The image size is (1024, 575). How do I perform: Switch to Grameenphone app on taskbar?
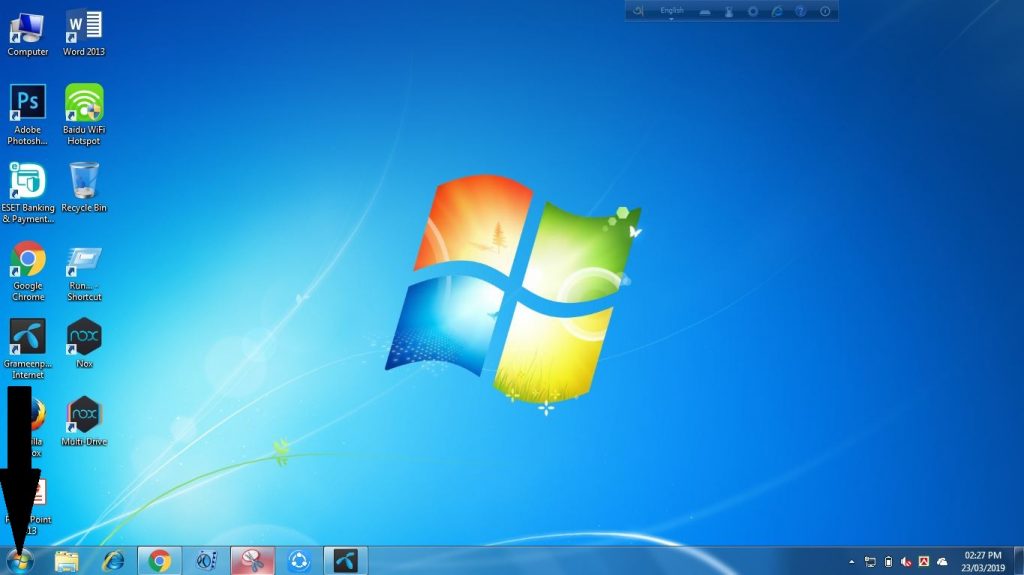pos(345,561)
